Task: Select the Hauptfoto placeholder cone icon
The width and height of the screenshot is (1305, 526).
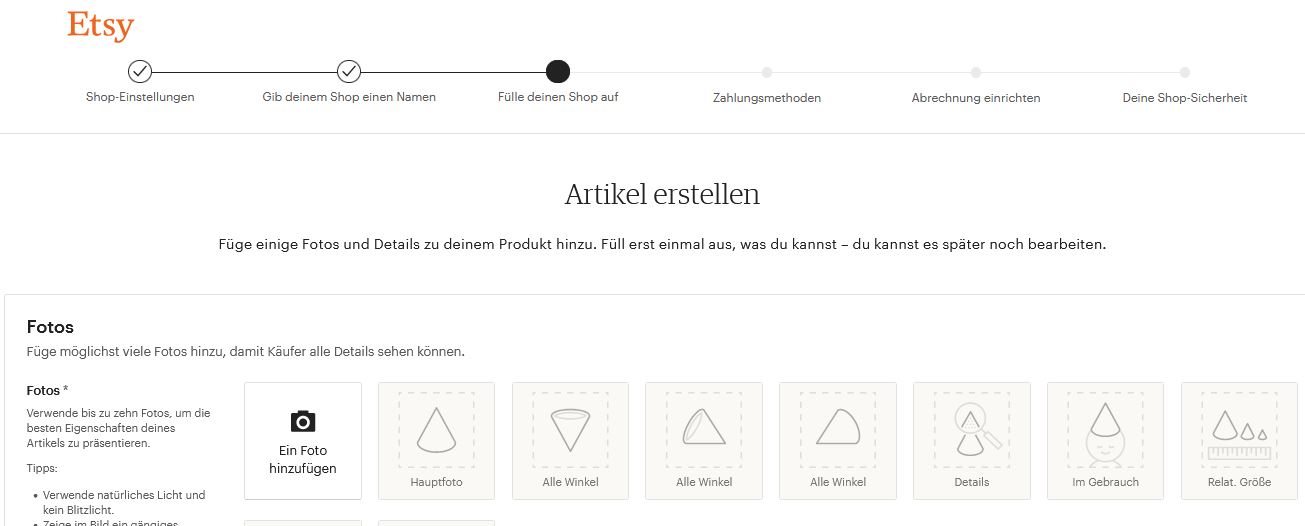Action: (x=436, y=429)
